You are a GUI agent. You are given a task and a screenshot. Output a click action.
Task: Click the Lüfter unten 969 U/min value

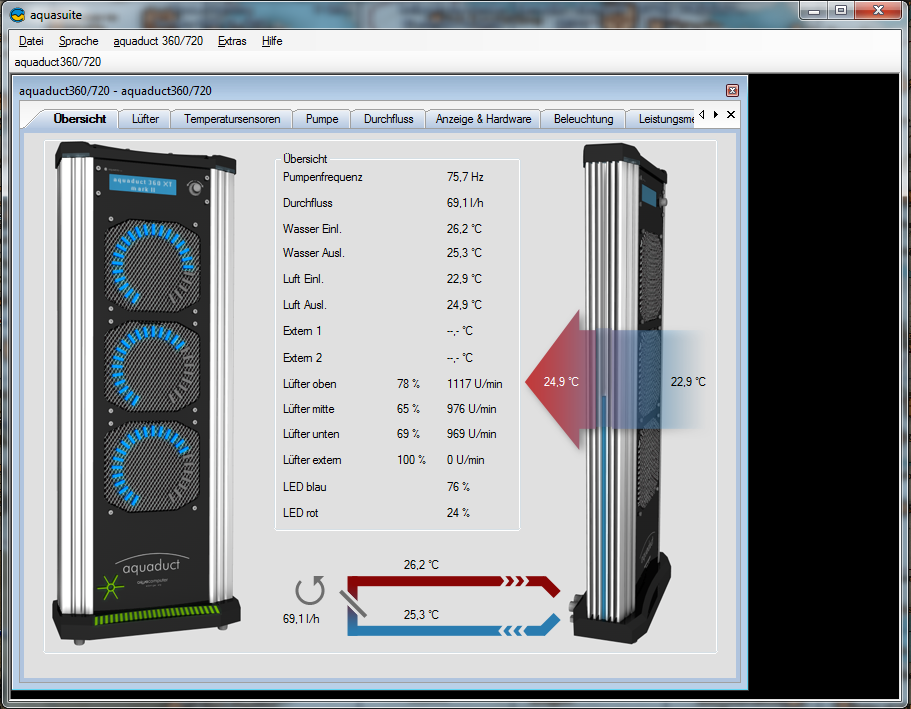471,434
